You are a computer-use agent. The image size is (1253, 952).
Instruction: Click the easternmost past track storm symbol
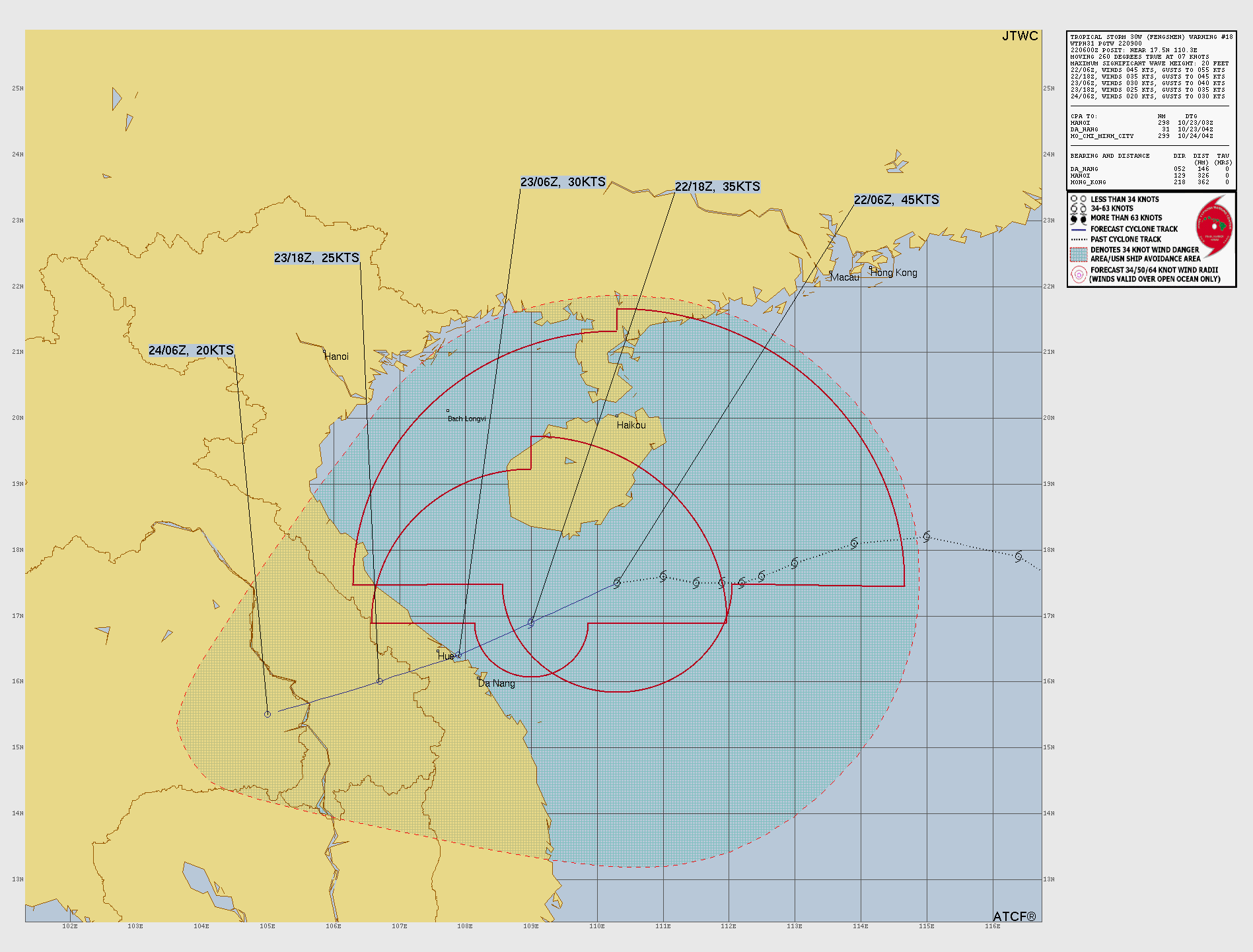pos(1019,557)
